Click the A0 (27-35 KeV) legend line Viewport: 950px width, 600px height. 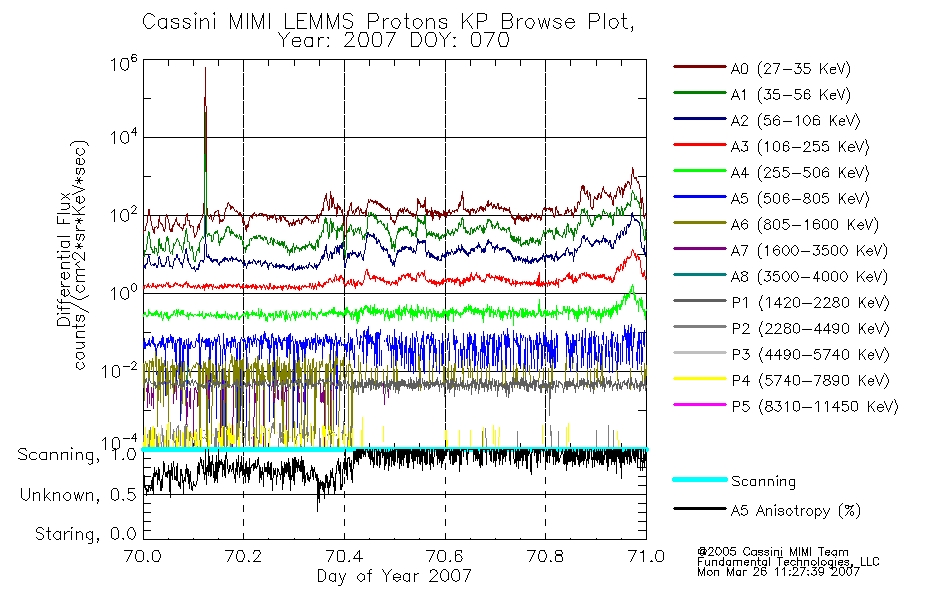(700, 67)
